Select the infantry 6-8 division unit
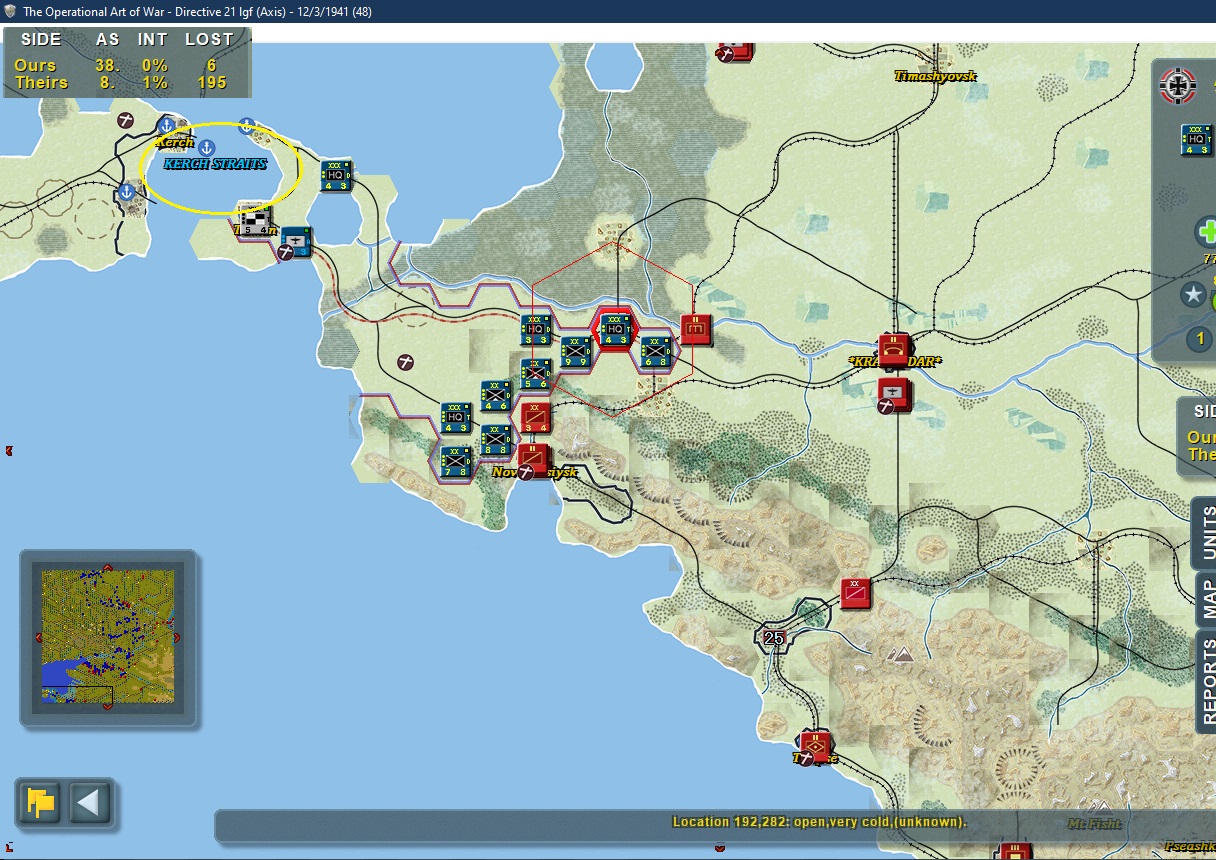Screen dimensions: 1216x860 pos(656,351)
